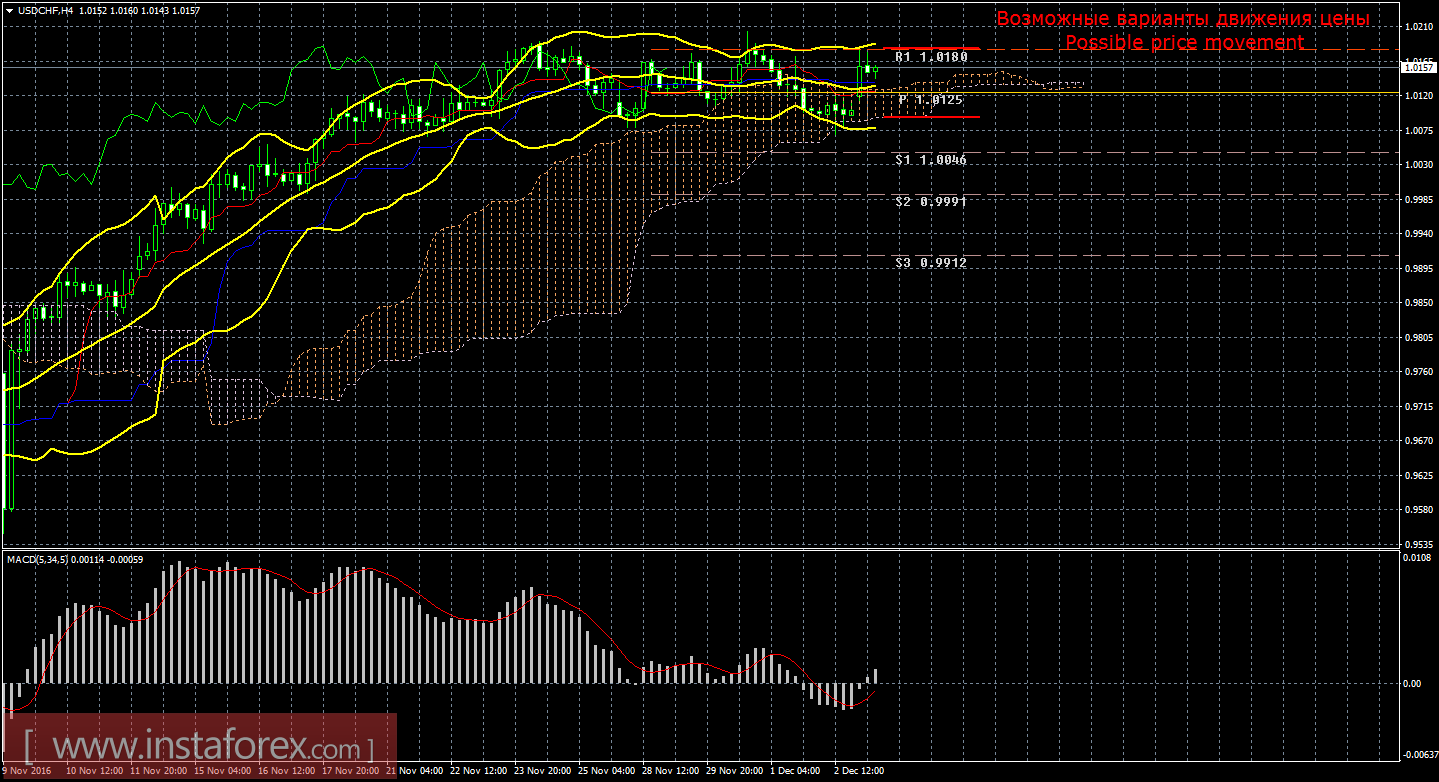Click the 23 Nov 20:00 time axis label

[543, 772]
